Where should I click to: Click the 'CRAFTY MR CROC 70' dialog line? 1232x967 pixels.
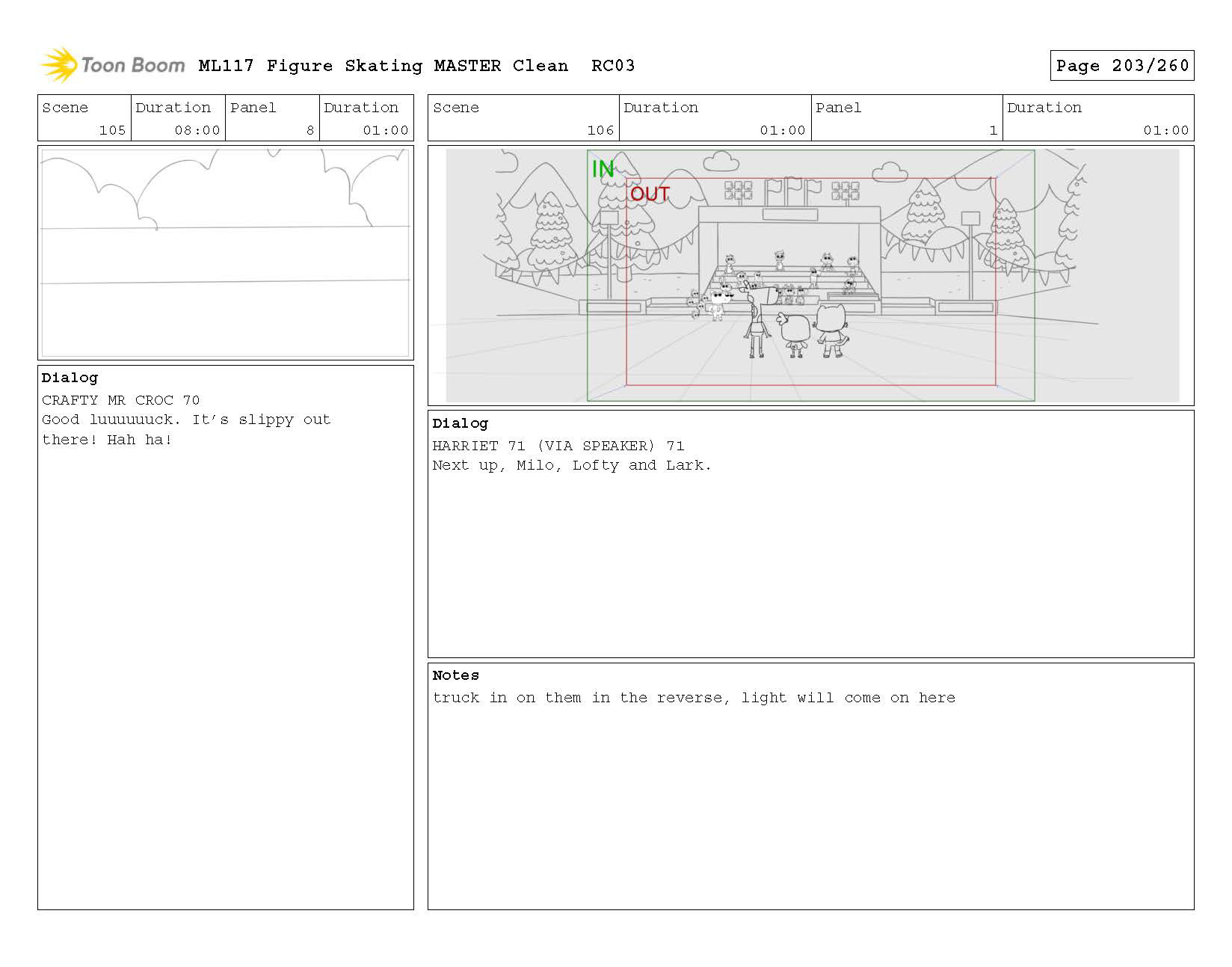(121, 400)
